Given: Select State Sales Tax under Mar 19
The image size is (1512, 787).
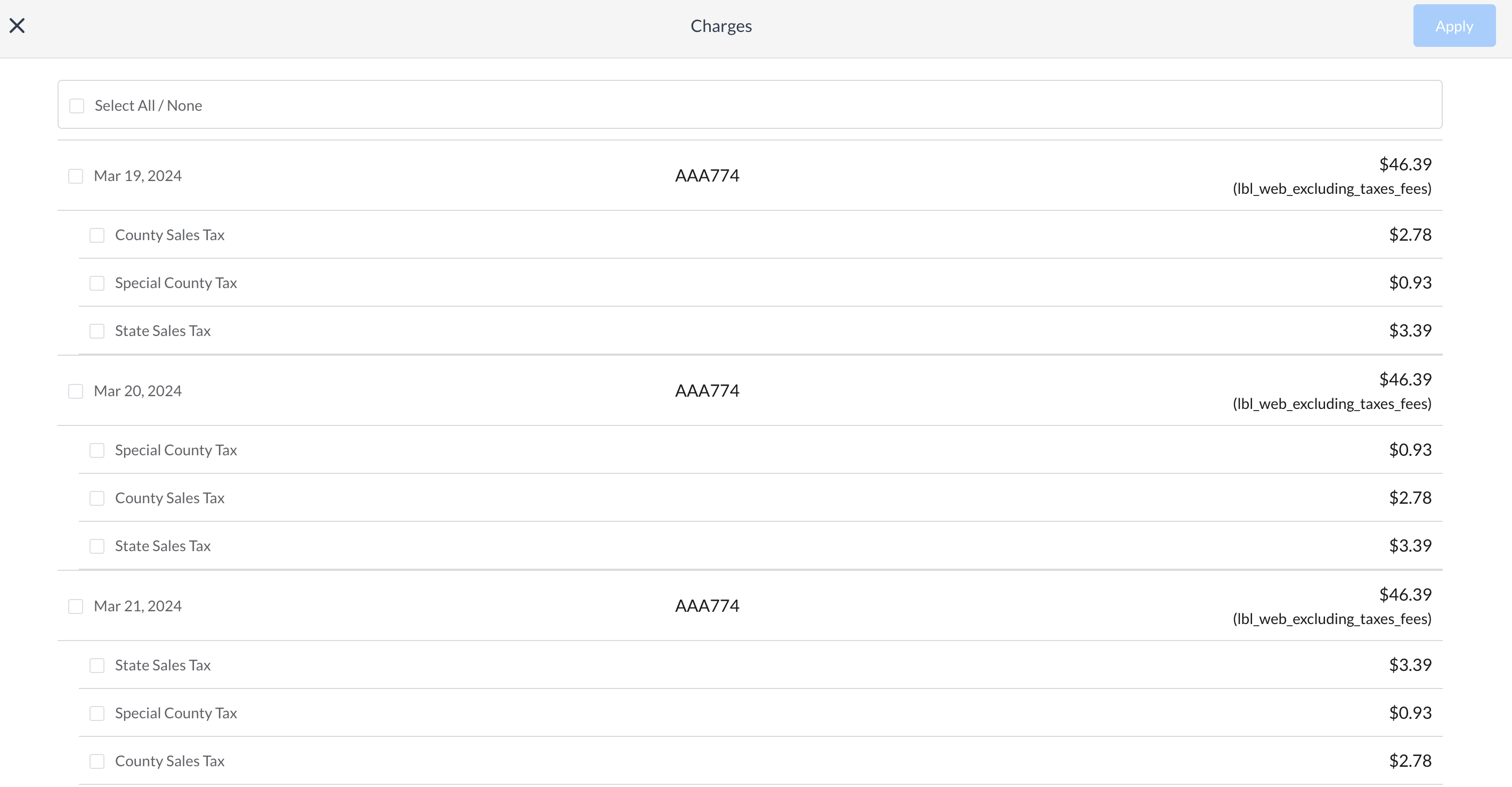Looking at the screenshot, I should click(97, 331).
